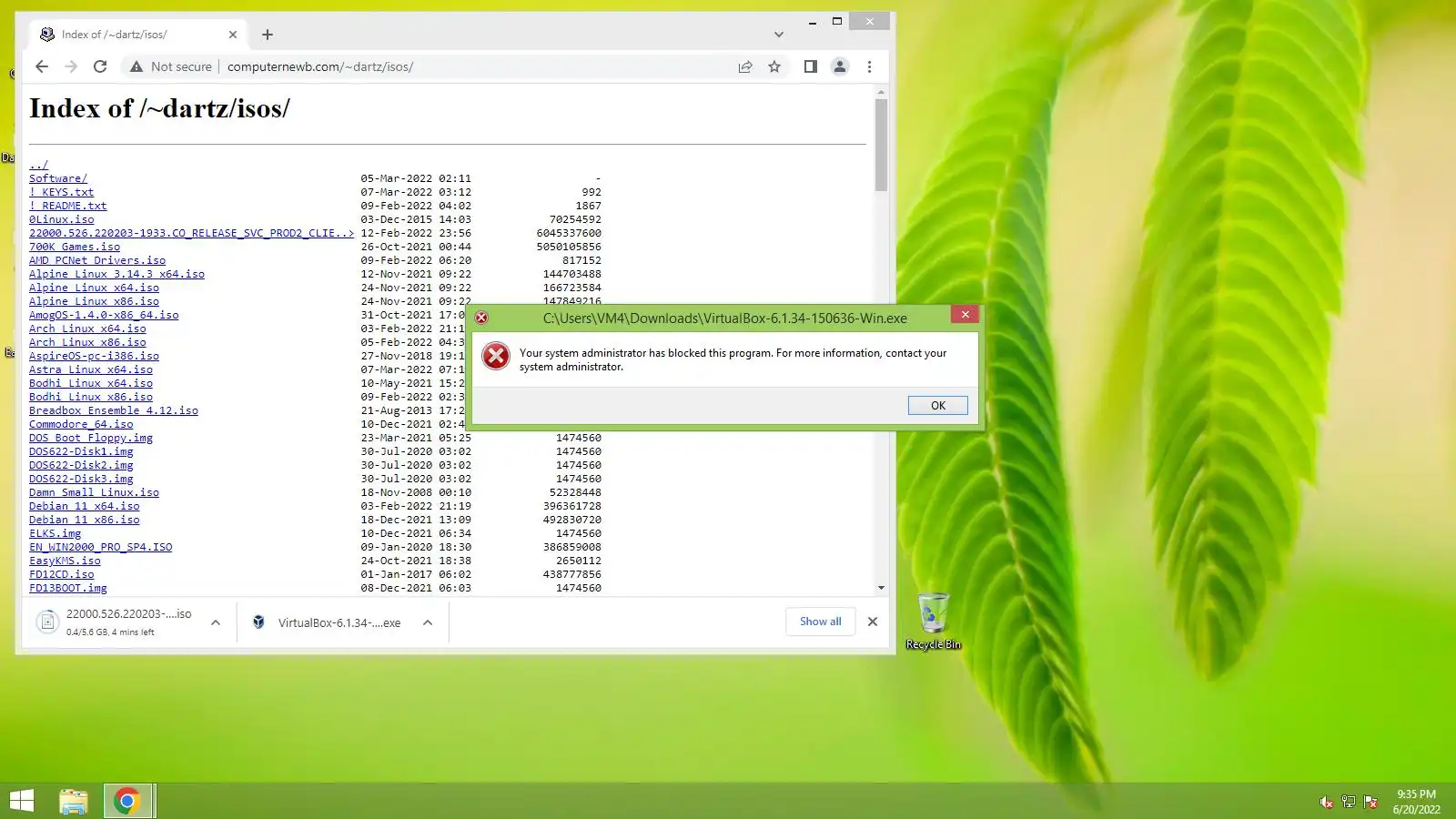Download Damn_Small_Linux.iso
1456x819 pixels.
tap(94, 492)
